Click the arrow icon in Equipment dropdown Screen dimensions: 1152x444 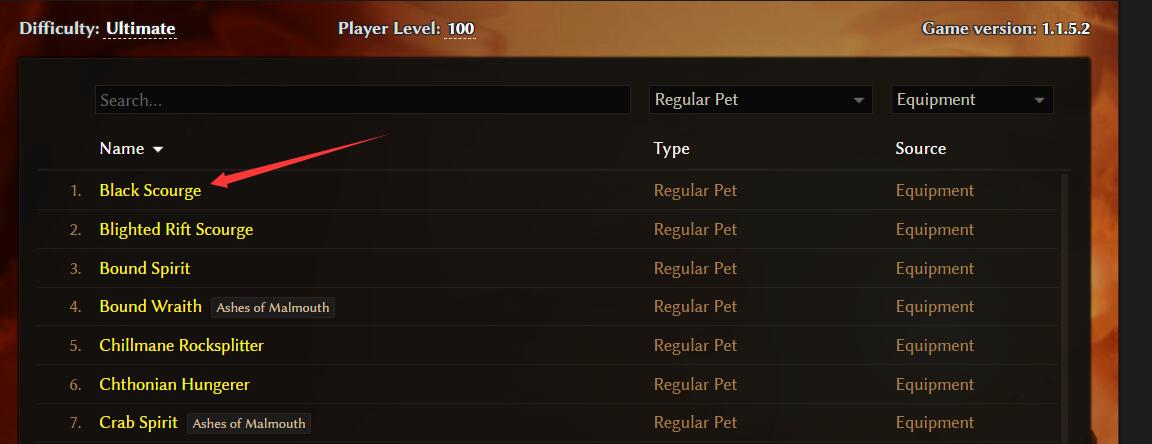(x=1039, y=101)
